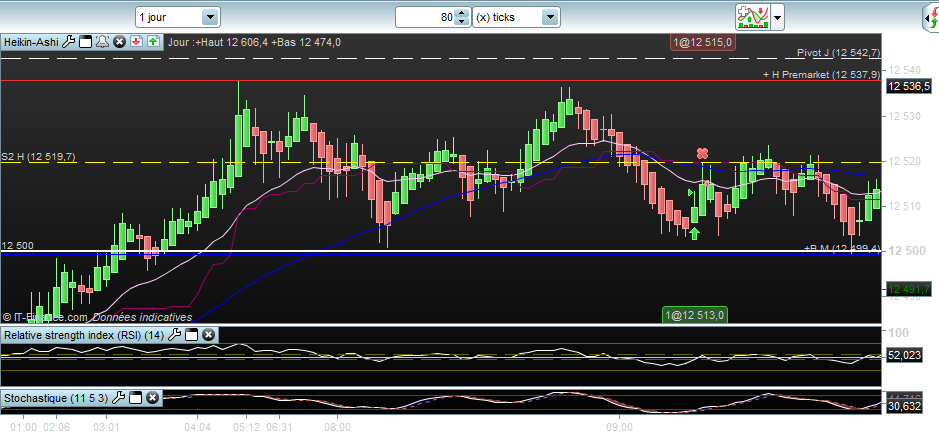Viewport: 939px width, 435px height.
Task: Click the 12 520 price axis label
Action: tap(904, 161)
